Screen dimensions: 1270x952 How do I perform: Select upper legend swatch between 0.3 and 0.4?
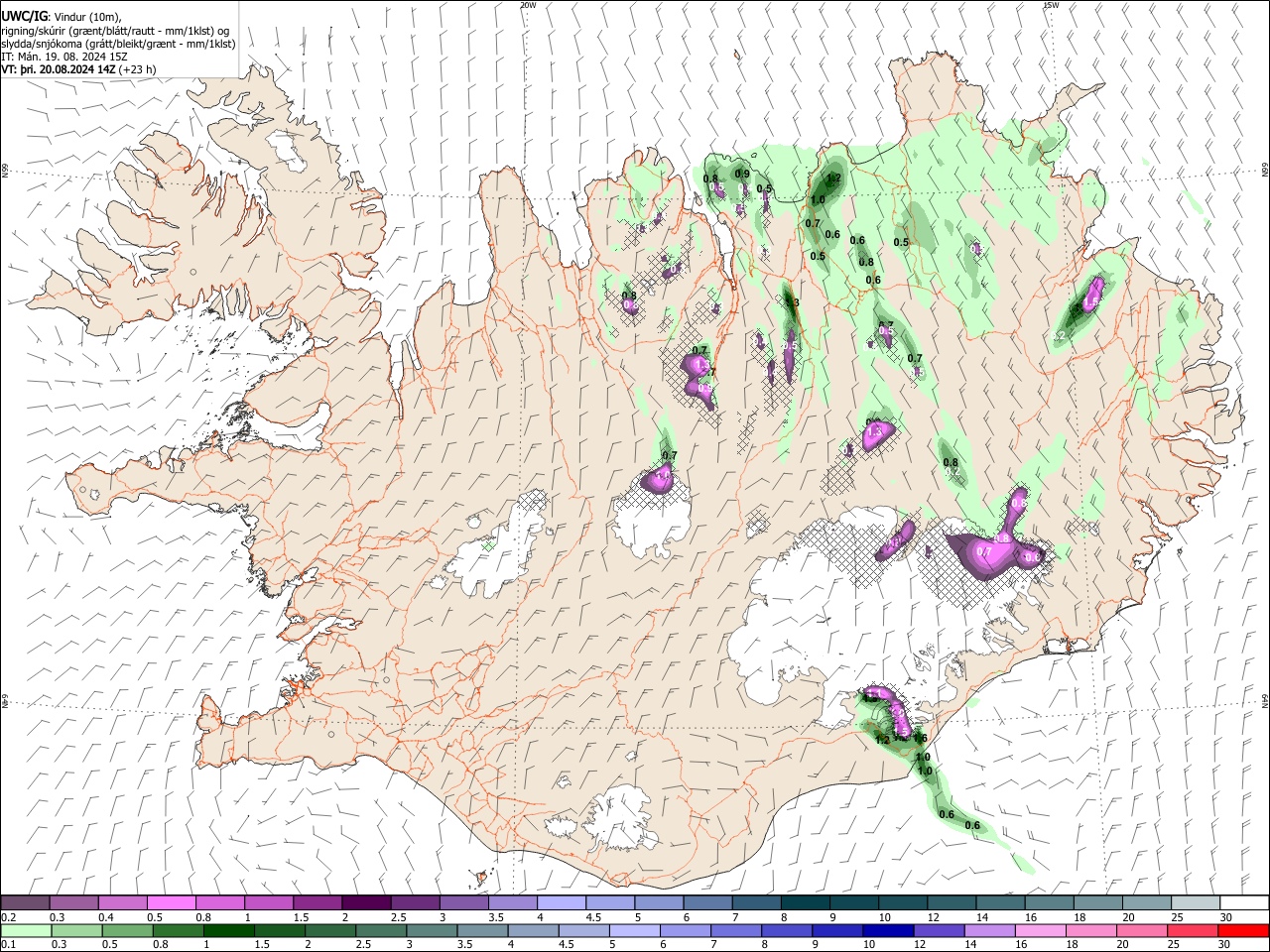click(x=74, y=903)
